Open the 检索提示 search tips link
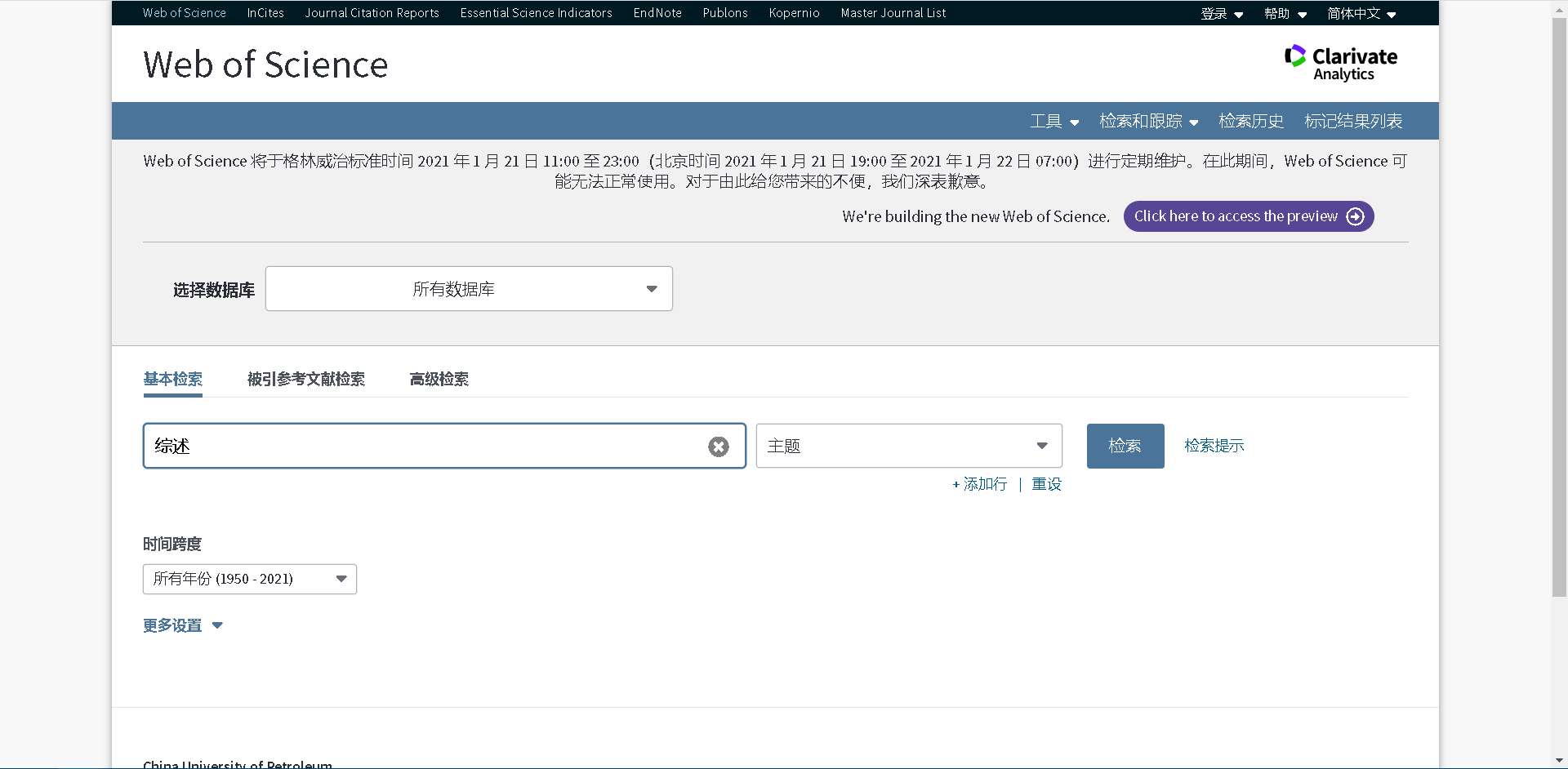The width and height of the screenshot is (1568, 769). 1214,446
